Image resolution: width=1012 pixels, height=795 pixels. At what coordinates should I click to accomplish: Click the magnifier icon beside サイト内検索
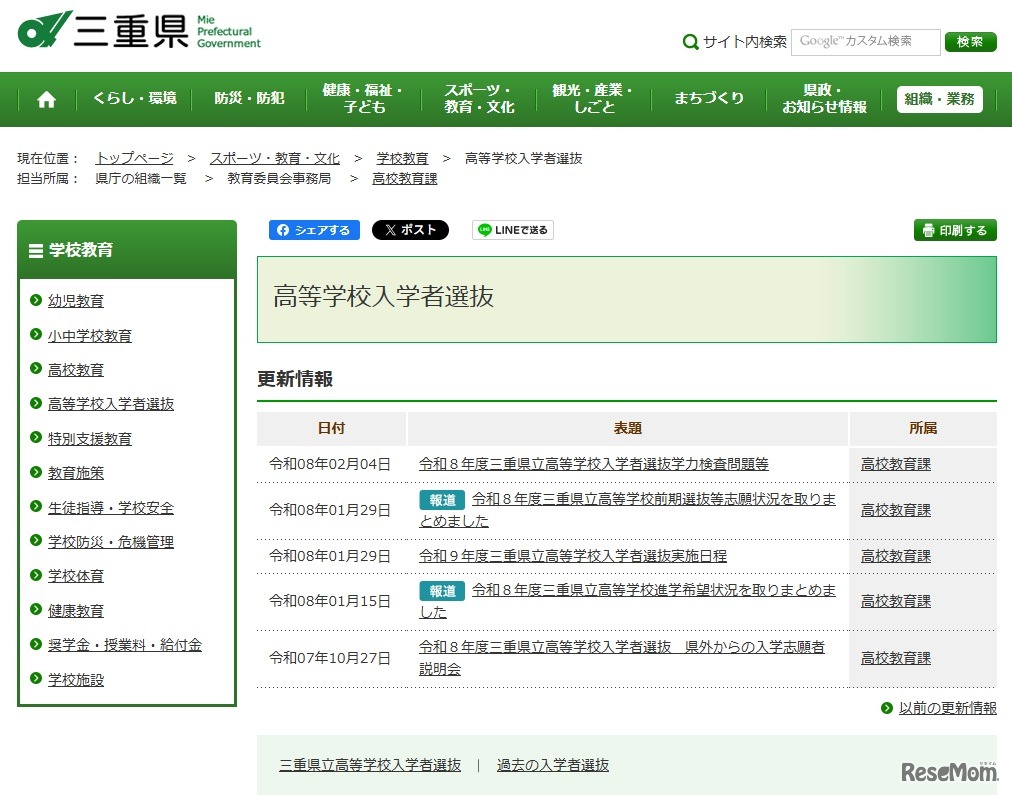tap(690, 42)
